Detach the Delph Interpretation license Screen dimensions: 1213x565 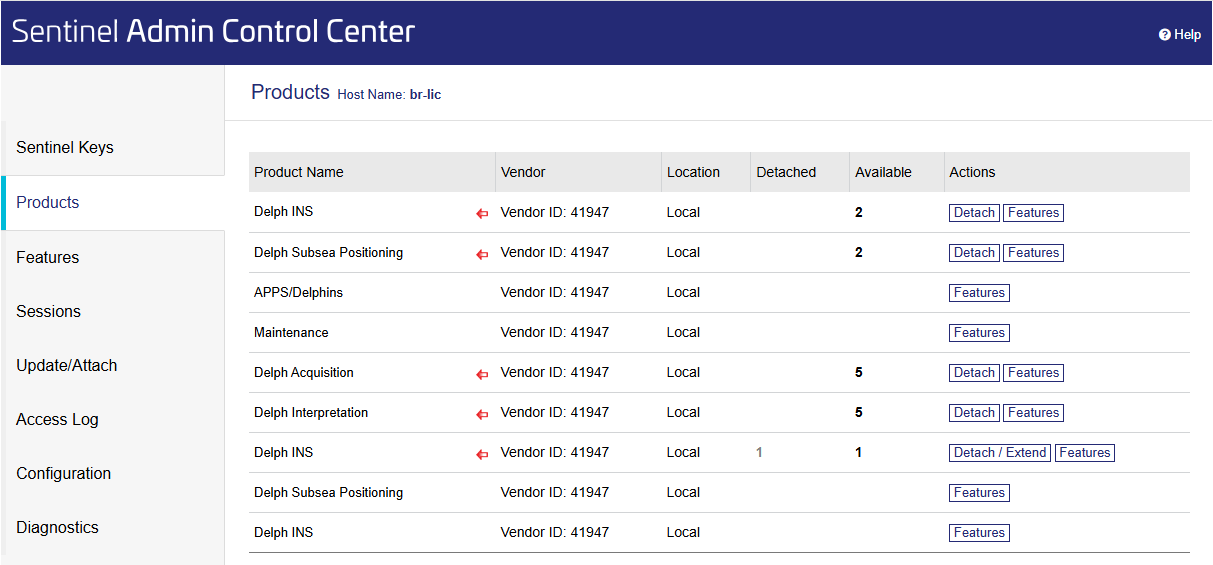[x=974, y=413]
